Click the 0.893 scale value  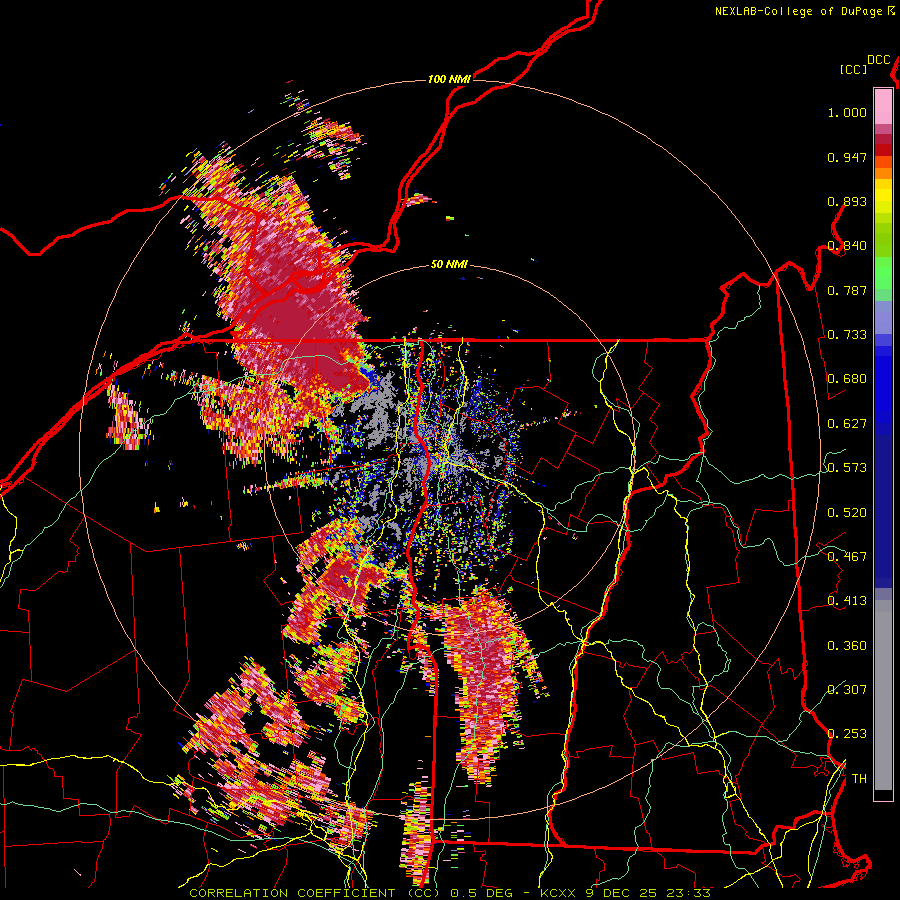click(x=847, y=201)
